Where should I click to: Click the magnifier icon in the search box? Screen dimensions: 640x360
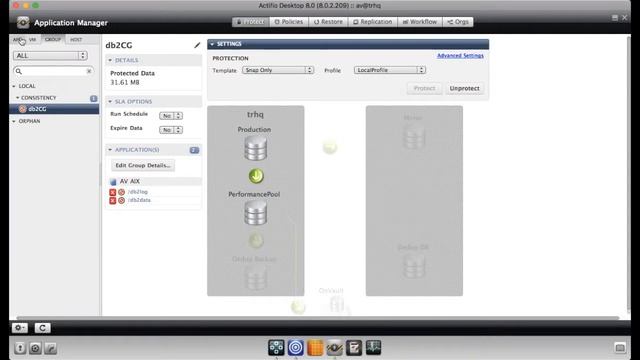click(18, 71)
